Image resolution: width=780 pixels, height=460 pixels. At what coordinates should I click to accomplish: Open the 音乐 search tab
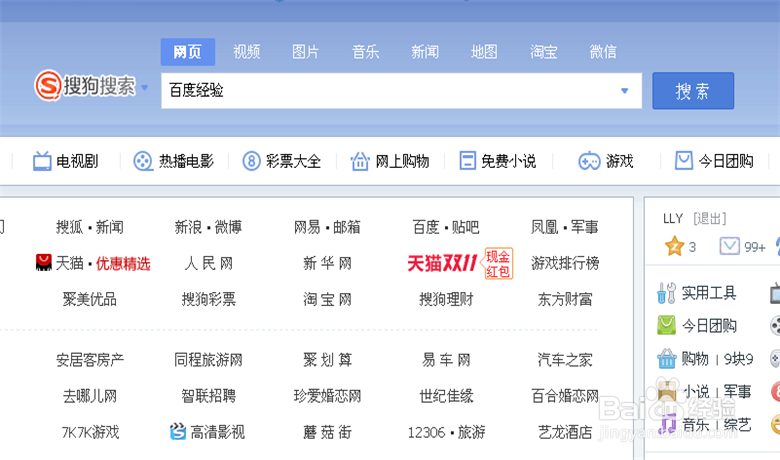[x=366, y=52]
